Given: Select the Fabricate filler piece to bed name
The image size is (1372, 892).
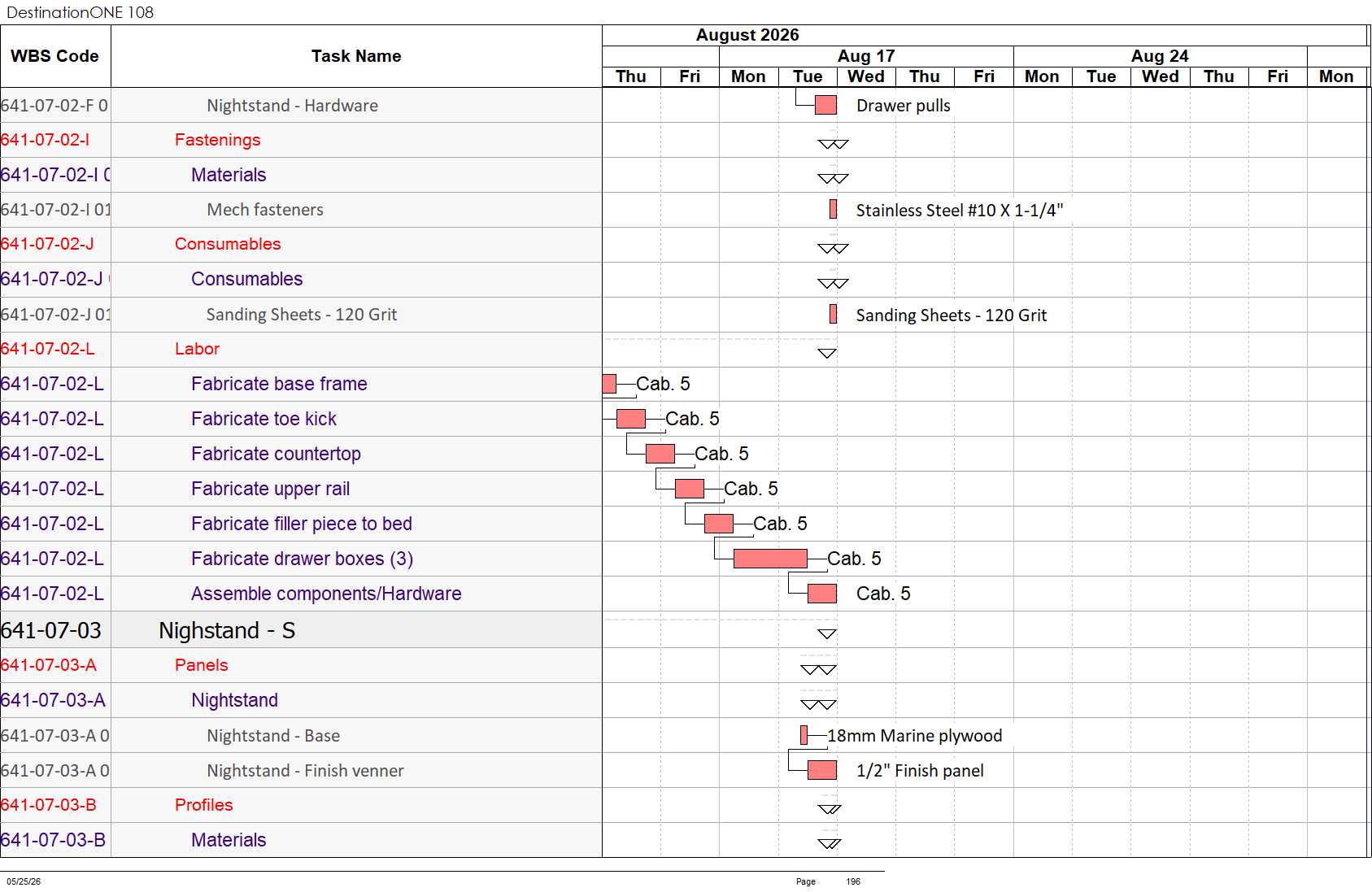Looking at the screenshot, I should (x=302, y=524).
